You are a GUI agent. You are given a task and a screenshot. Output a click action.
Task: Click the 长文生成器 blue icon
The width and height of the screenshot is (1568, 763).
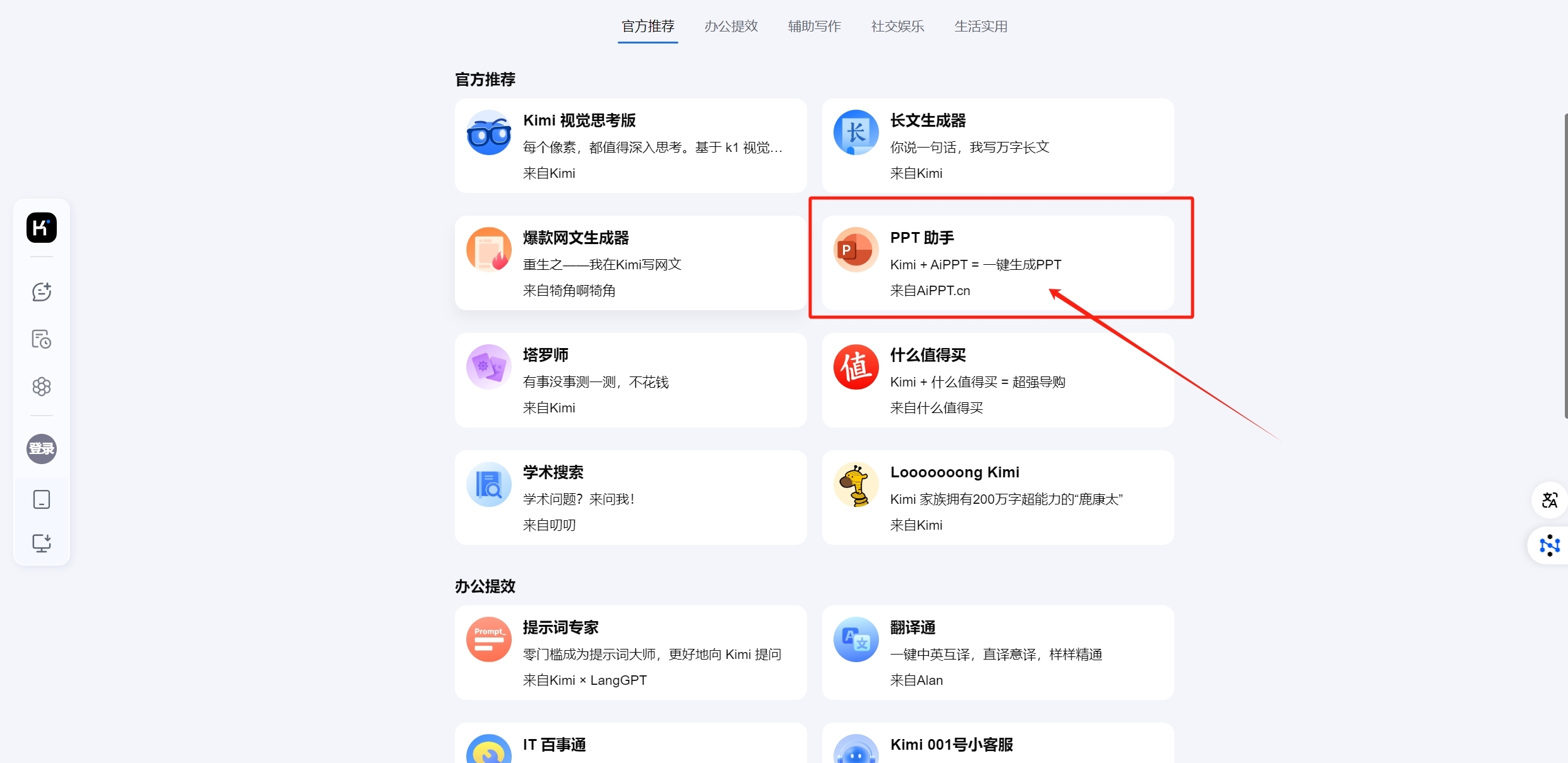tap(856, 132)
